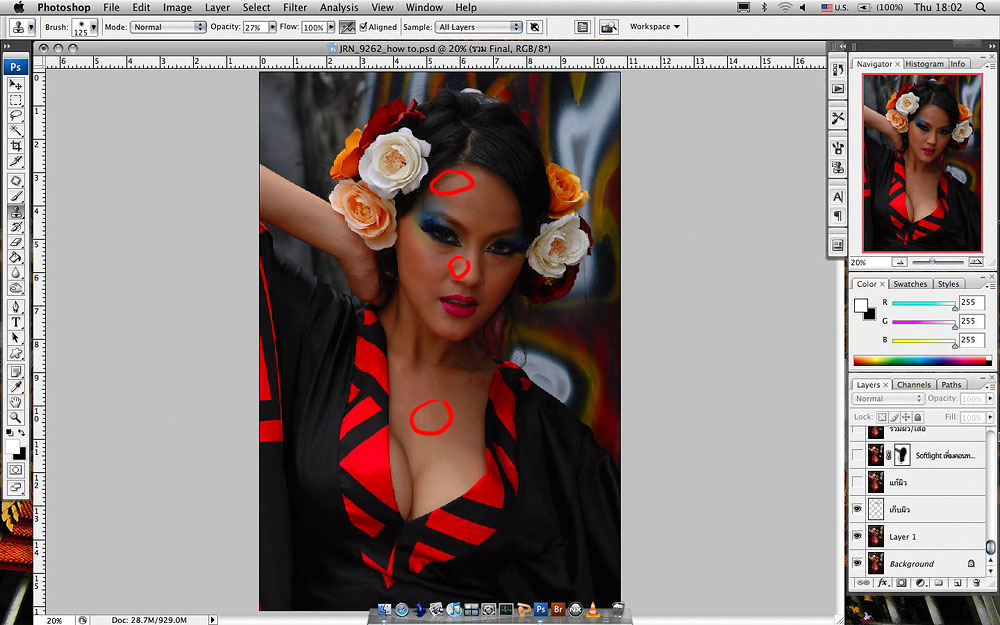Toggle Quick Mask mode in toolbox
The image size is (1000, 625).
(15, 470)
